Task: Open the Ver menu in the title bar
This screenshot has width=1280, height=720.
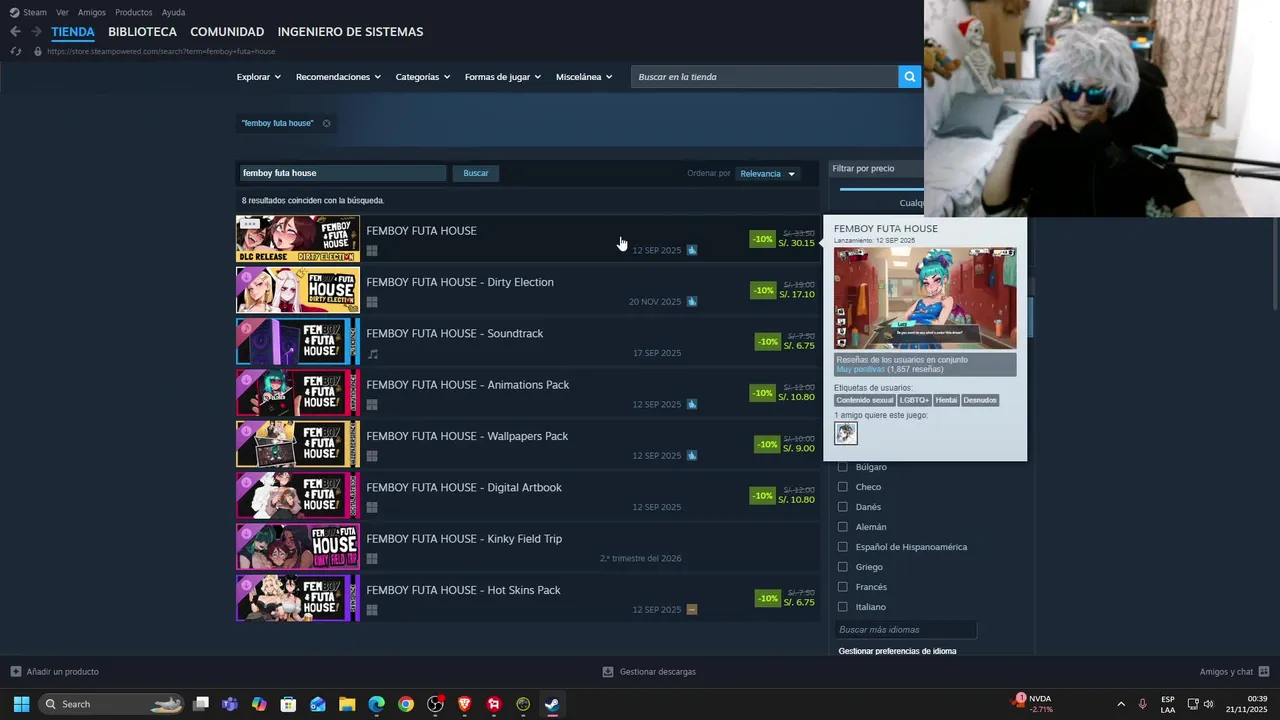Action: [62, 12]
